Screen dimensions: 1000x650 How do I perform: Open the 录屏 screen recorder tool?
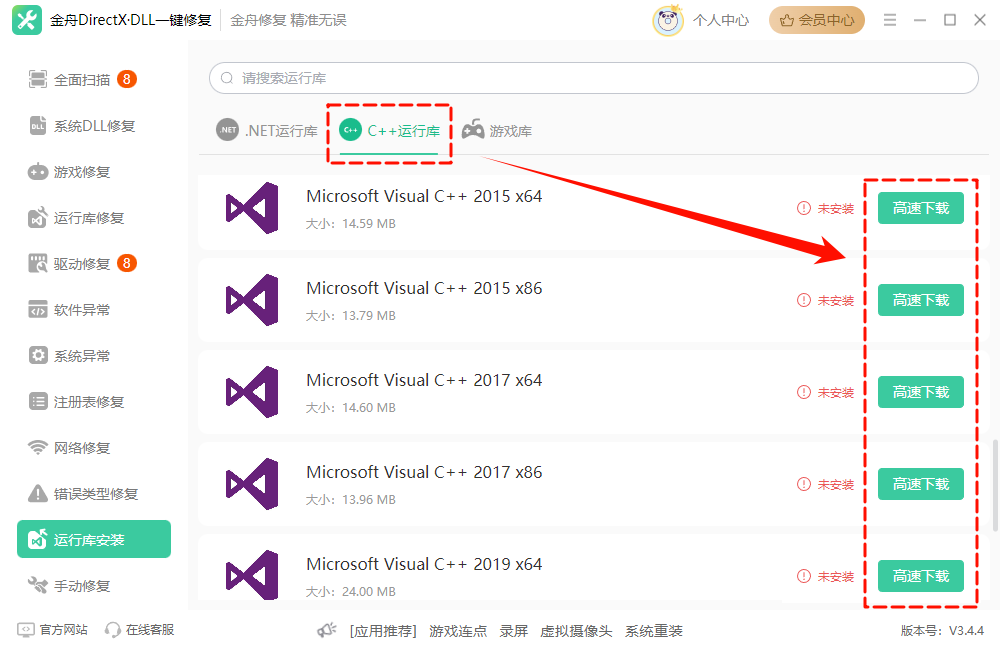coord(514,631)
